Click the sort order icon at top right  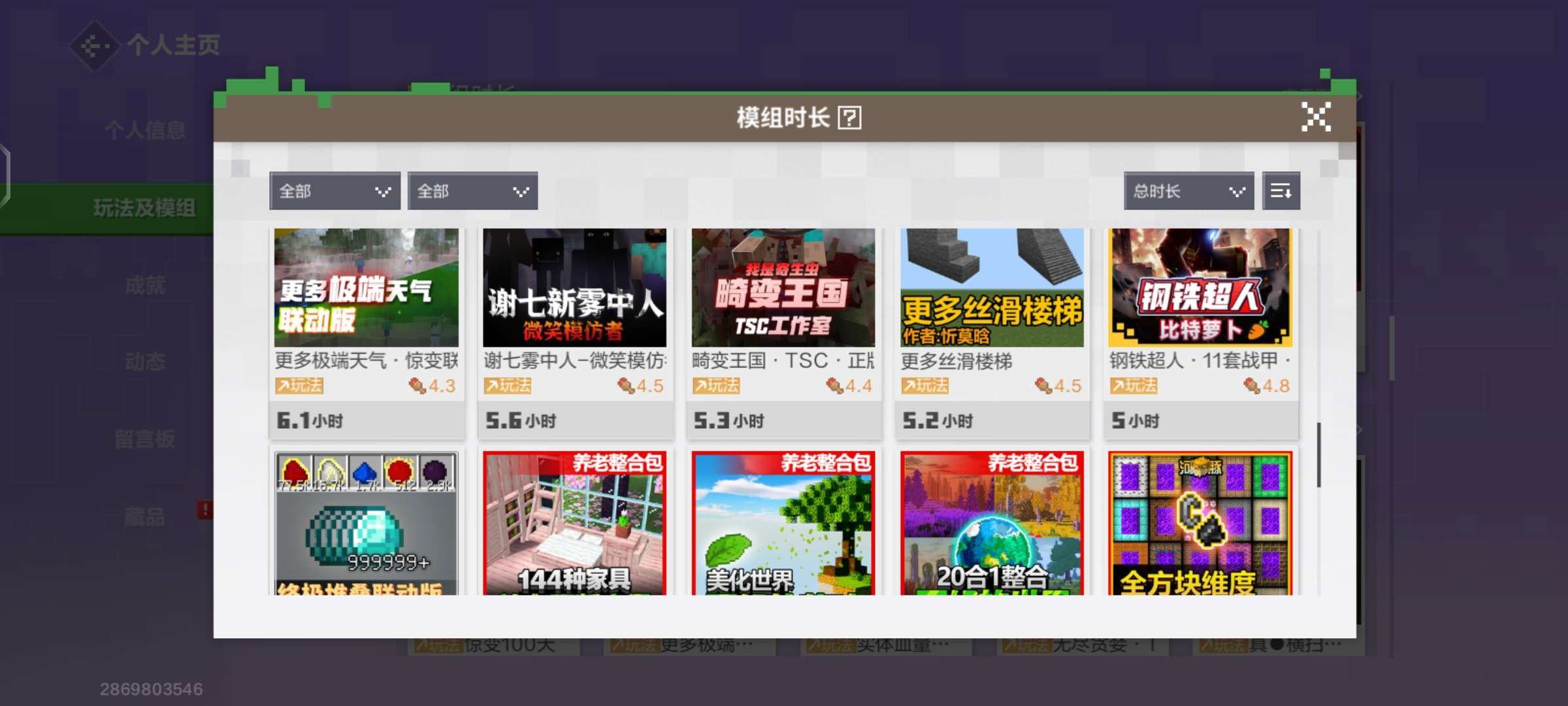click(1282, 191)
